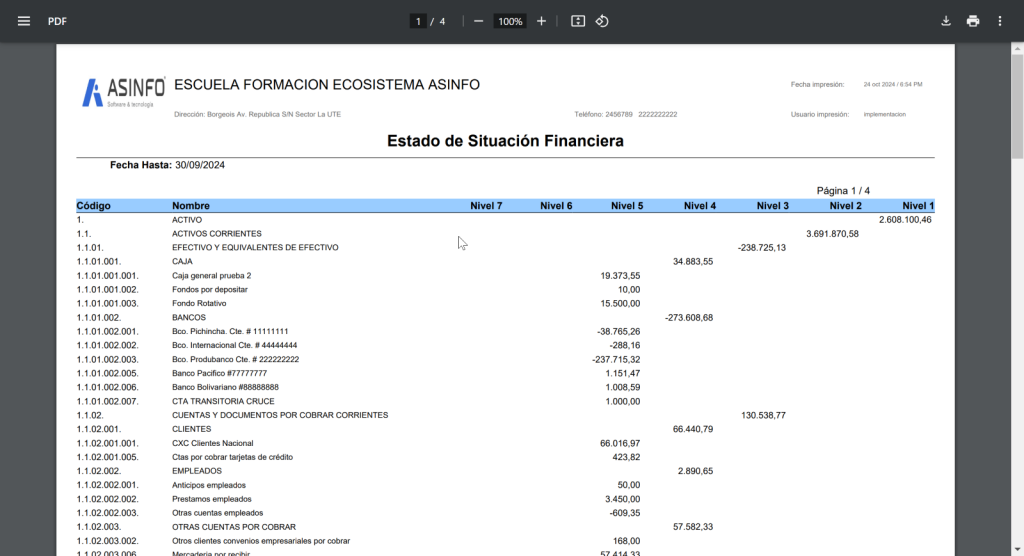Click 'OTRAS CUENTAS POR COBRAR' row

point(234,527)
